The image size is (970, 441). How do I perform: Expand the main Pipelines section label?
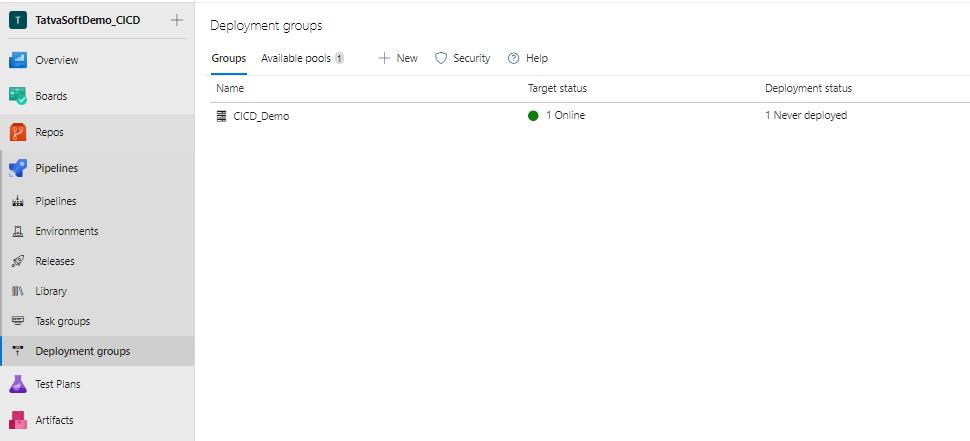(57, 168)
